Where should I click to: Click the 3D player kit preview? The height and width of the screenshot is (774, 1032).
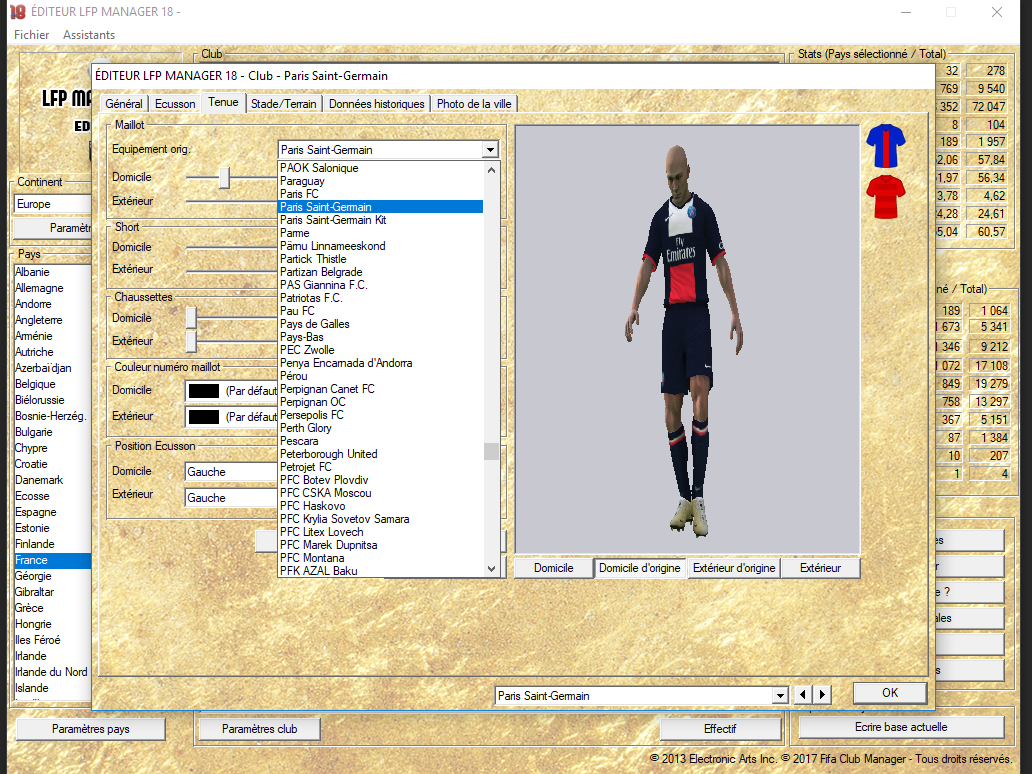click(x=687, y=340)
